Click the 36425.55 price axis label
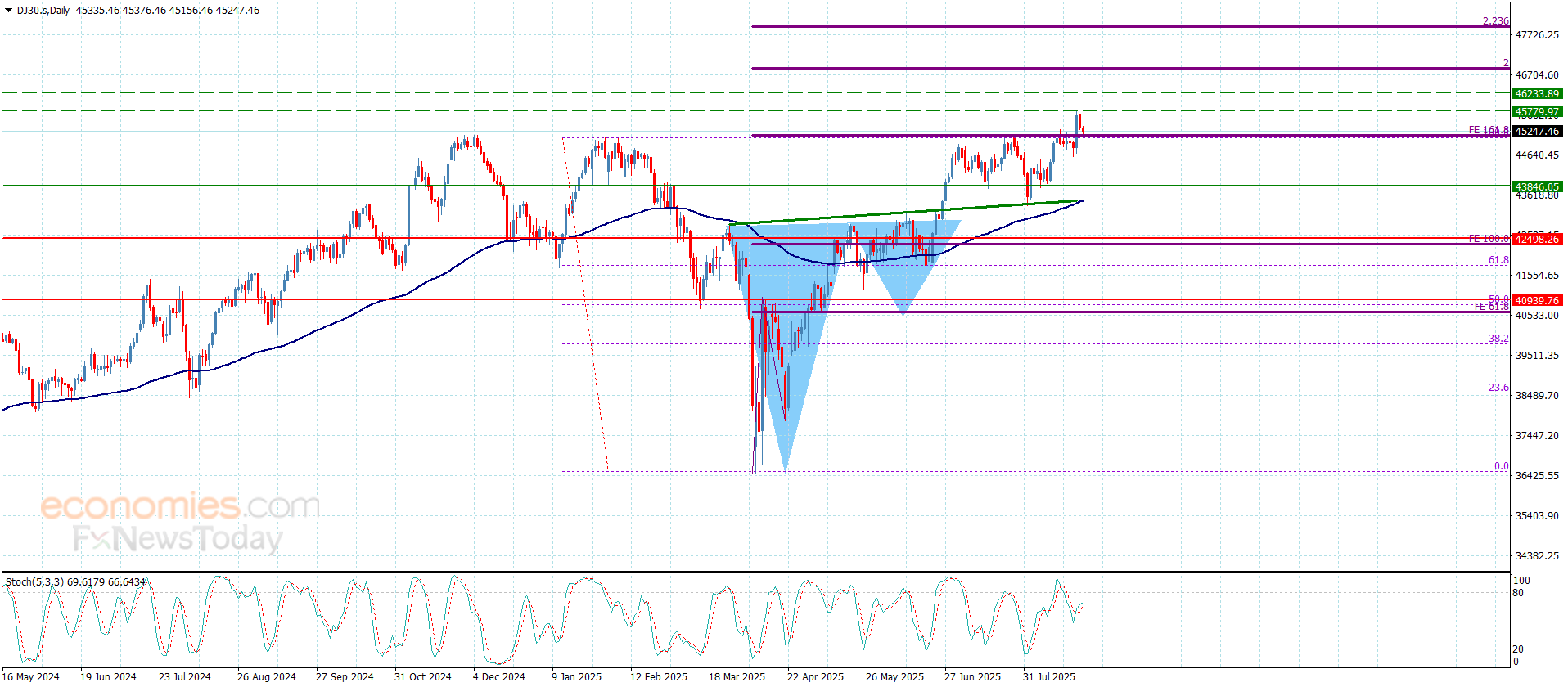The width and height of the screenshot is (1568, 687). [x=1537, y=476]
